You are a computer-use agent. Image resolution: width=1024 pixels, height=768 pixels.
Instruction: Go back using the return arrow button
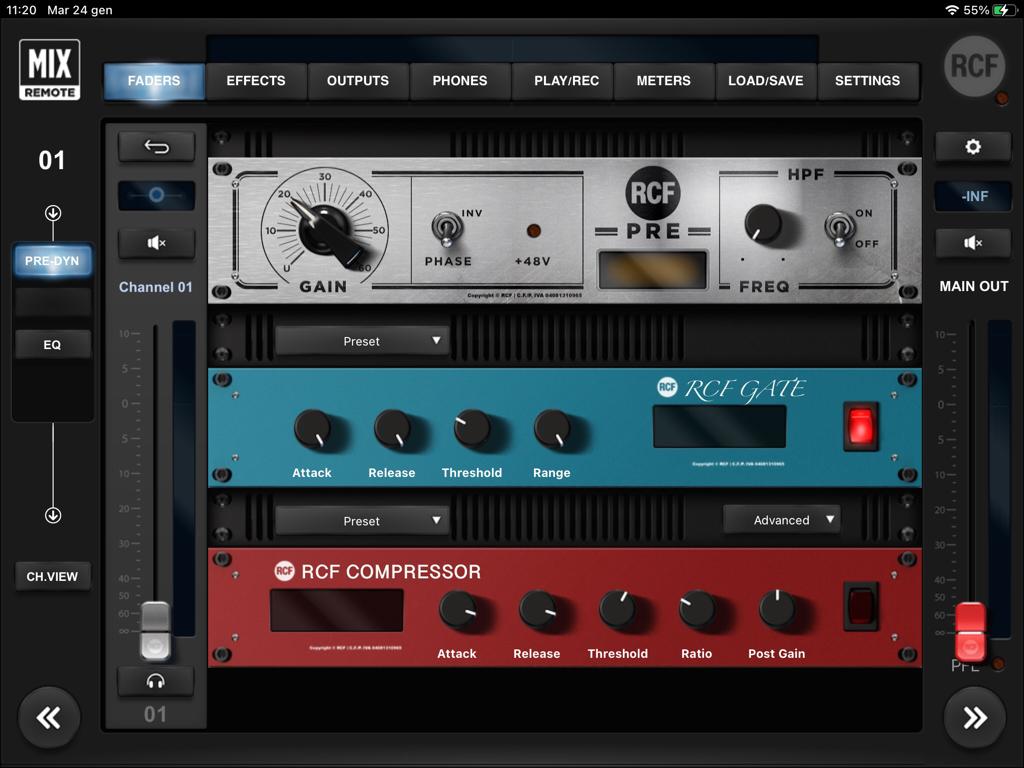click(x=157, y=146)
